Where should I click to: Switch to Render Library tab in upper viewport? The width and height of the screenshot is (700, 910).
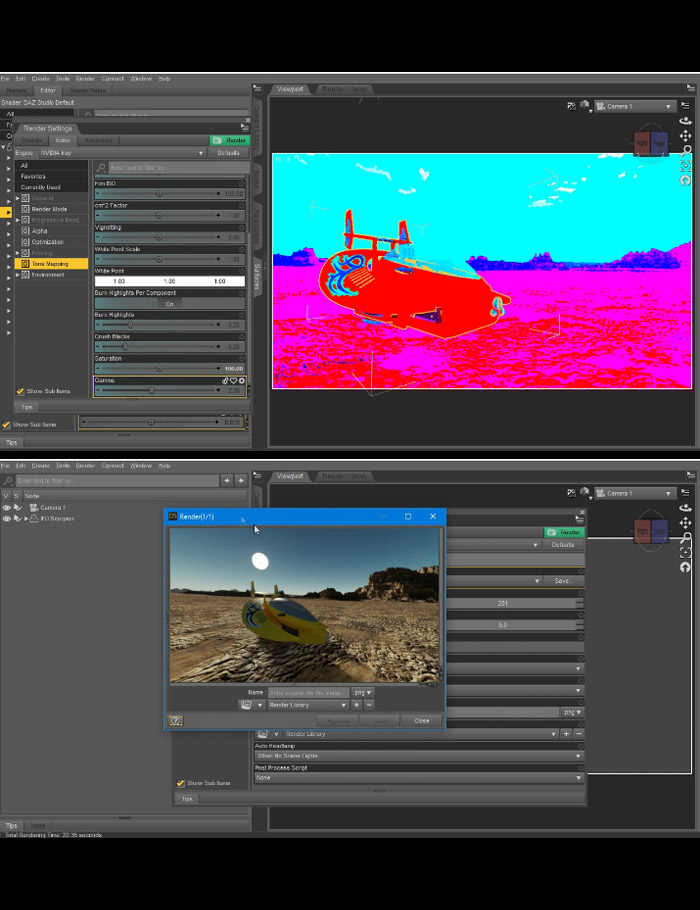tap(345, 89)
